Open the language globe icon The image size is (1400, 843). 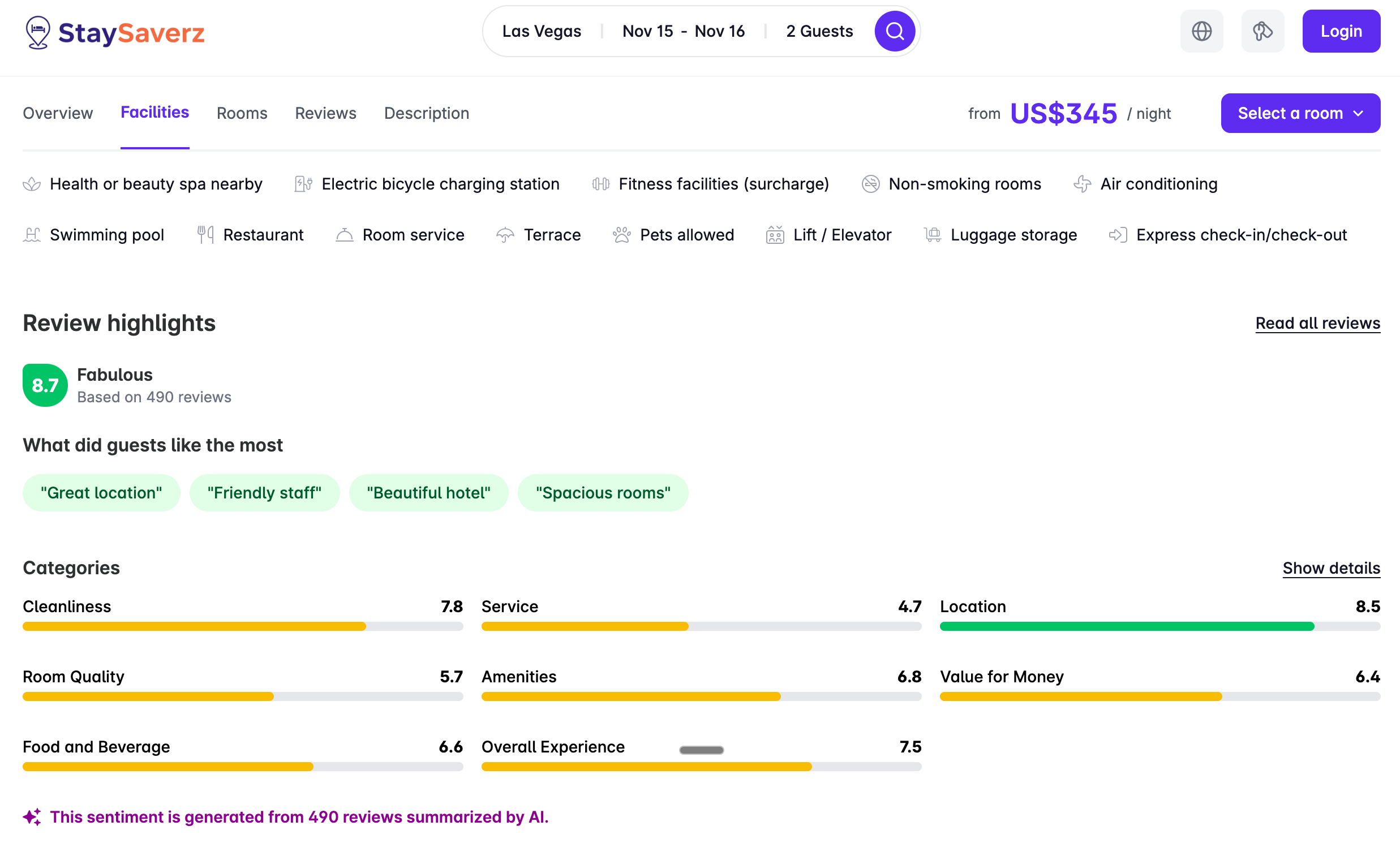(1201, 31)
